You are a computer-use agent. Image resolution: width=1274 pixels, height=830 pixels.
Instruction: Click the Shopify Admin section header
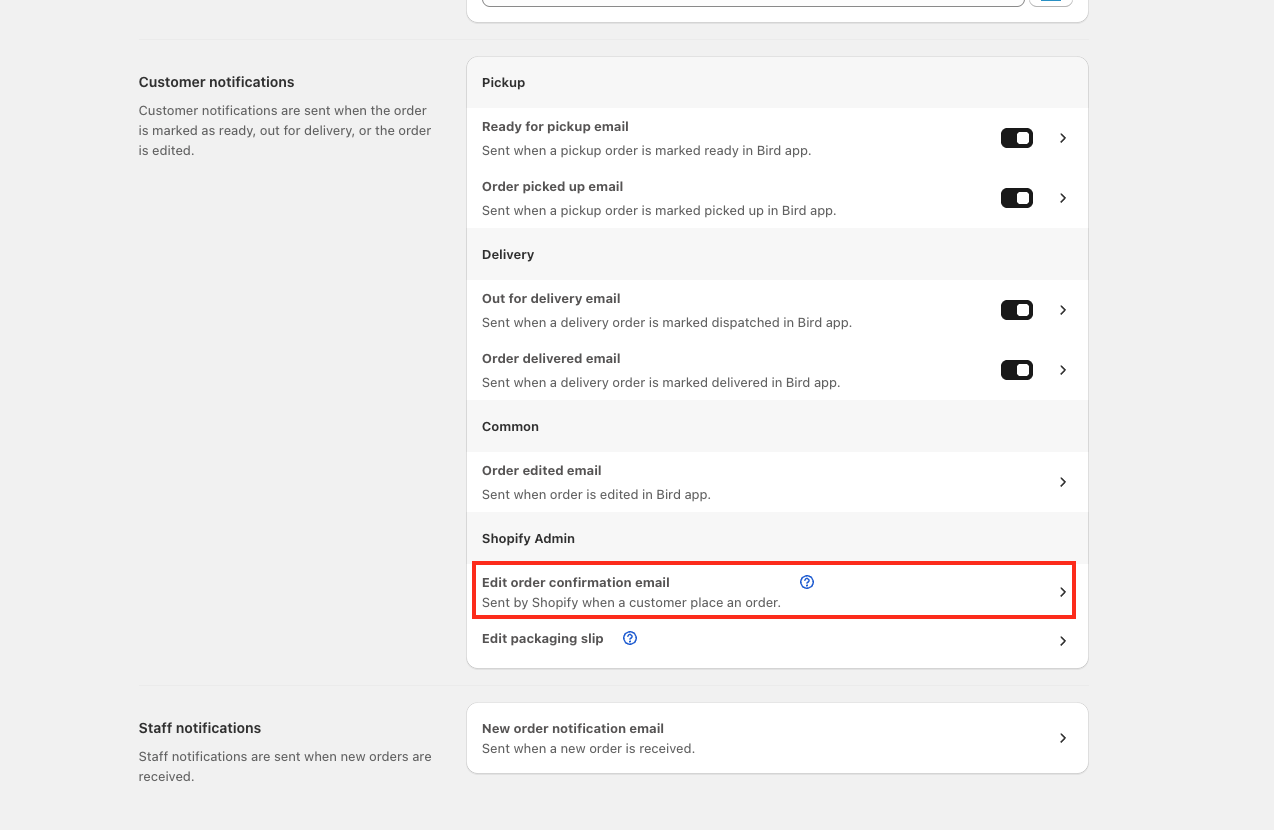(528, 539)
